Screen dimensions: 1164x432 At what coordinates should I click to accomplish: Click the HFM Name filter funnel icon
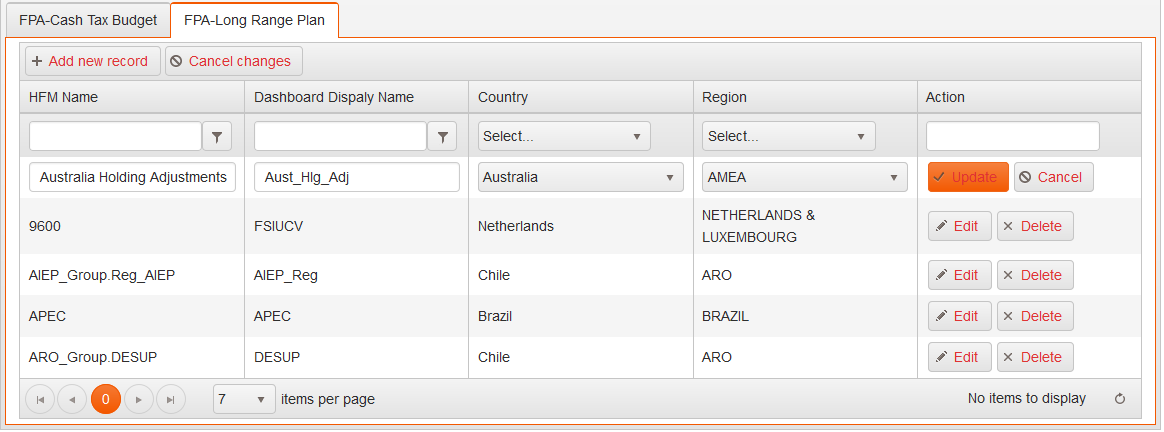click(x=217, y=136)
